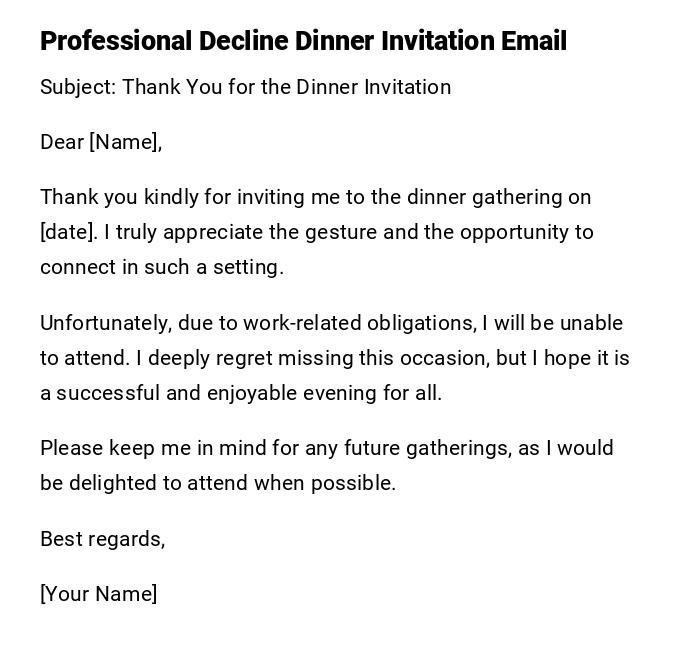Click the word "Subject:" label
700x656 pixels.
[78, 87]
